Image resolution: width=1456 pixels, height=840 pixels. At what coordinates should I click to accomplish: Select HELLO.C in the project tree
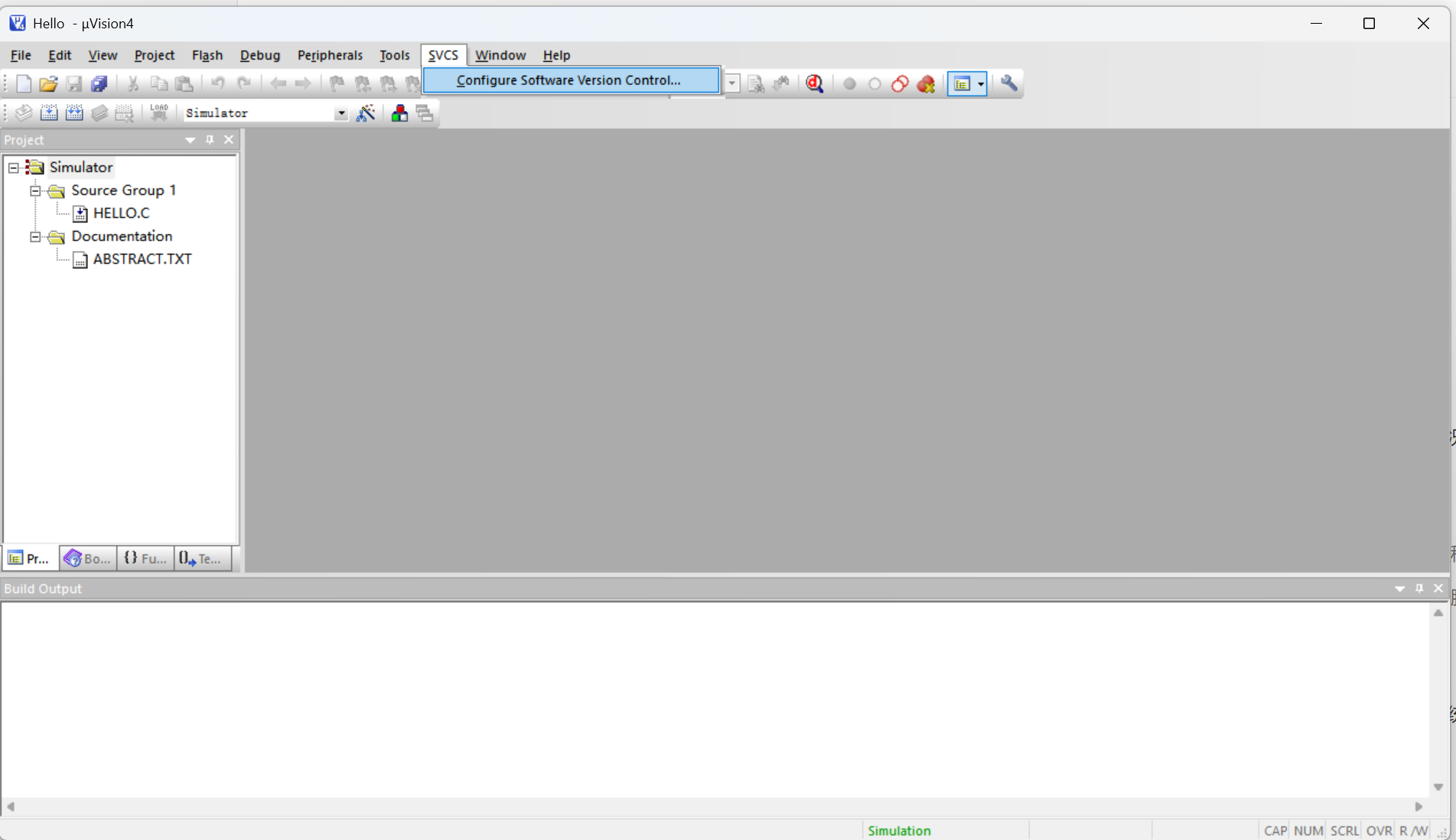click(121, 213)
